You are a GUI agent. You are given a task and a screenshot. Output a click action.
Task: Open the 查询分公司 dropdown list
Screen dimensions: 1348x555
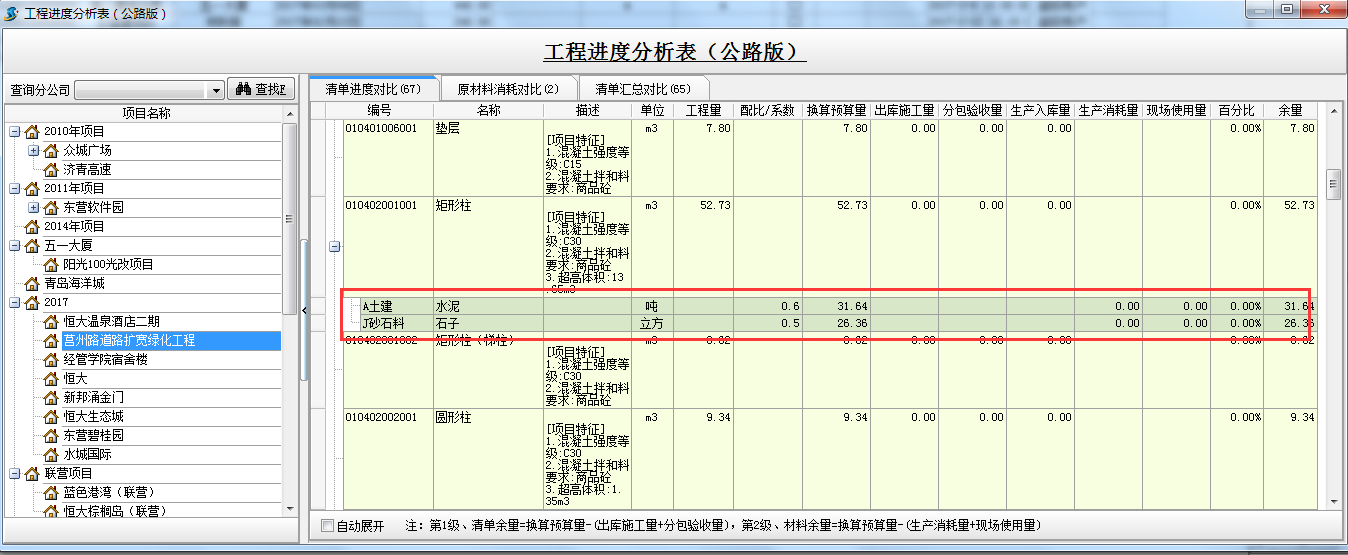point(216,90)
